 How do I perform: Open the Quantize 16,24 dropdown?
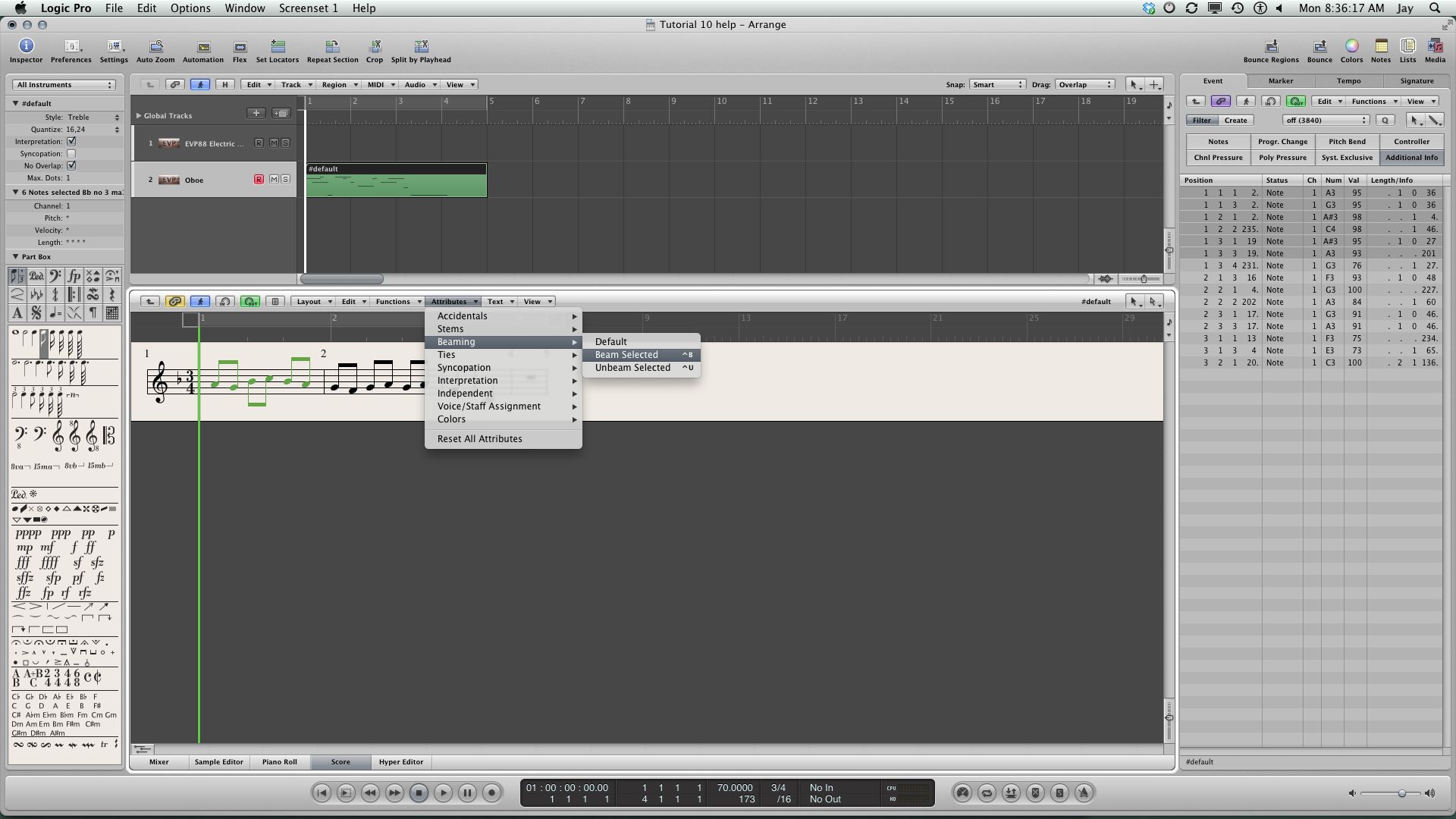[94, 130]
